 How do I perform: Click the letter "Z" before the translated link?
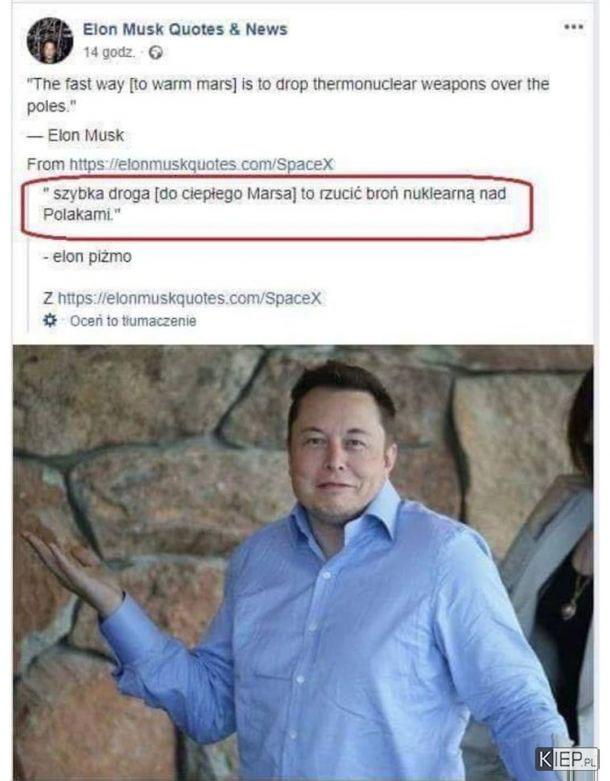click(x=48, y=298)
